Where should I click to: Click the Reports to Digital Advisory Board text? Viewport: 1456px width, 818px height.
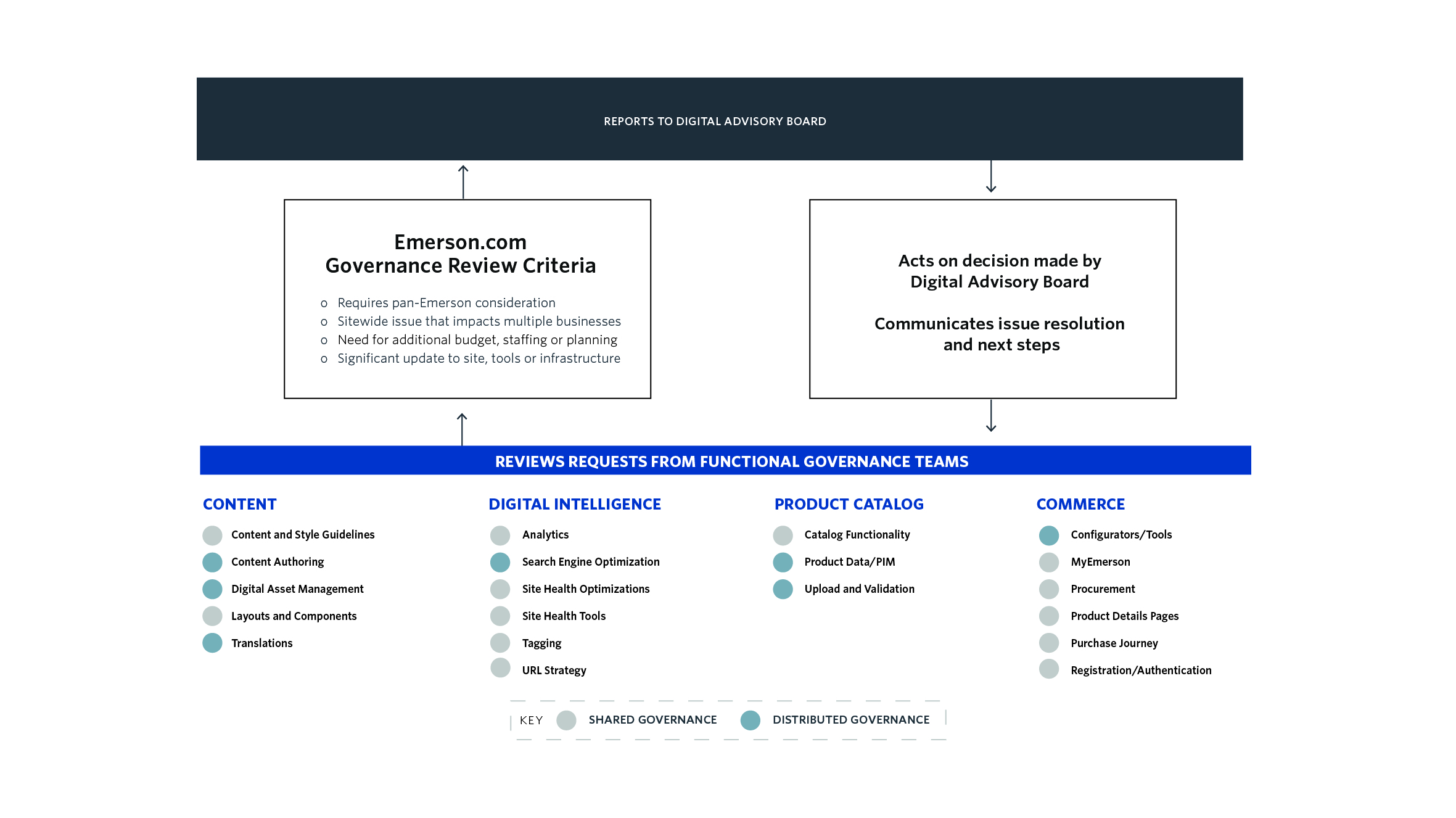tap(715, 122)
